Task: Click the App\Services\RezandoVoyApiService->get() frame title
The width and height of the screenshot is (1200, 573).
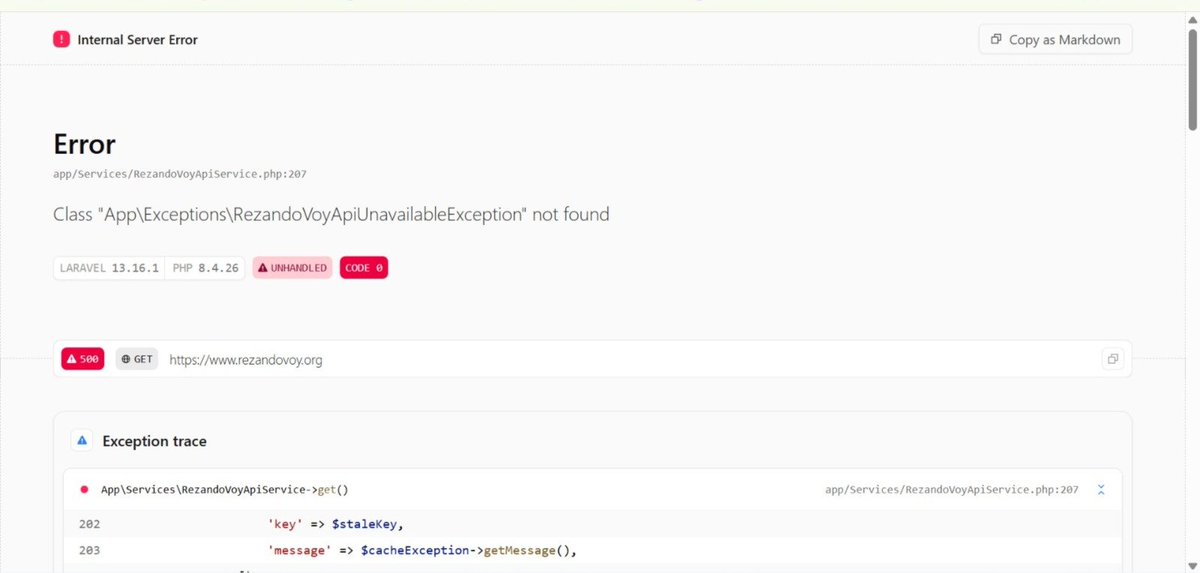Action: coord(224,490)
